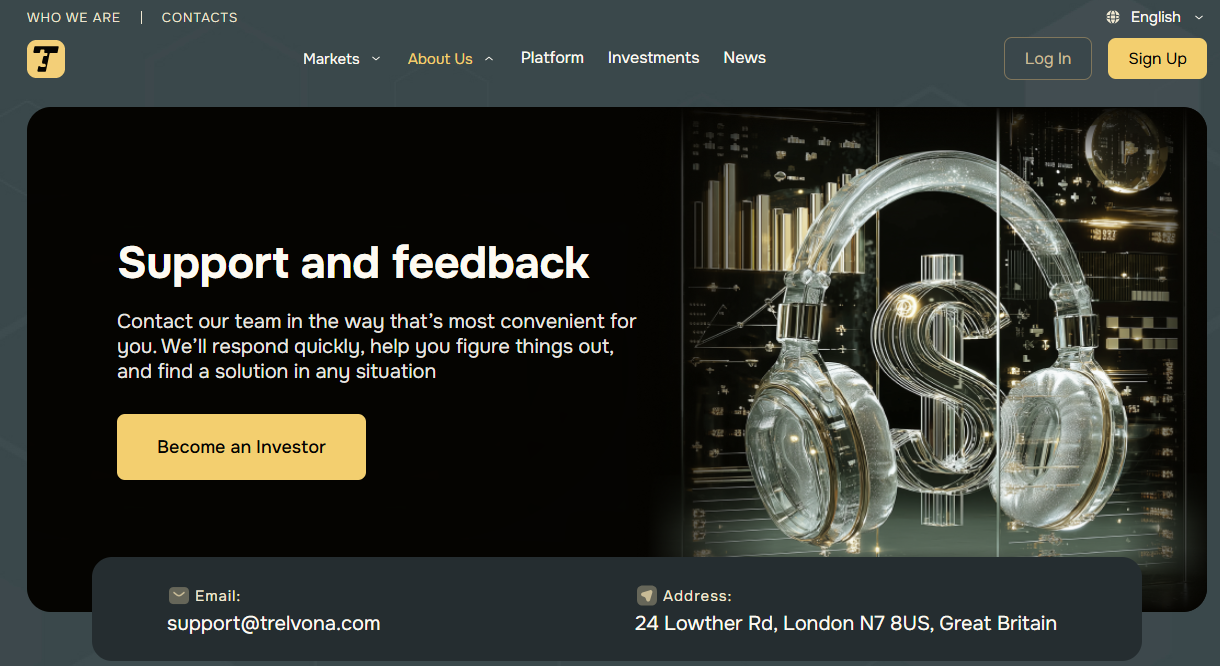Open the Investments page

[x=653, y=58]
